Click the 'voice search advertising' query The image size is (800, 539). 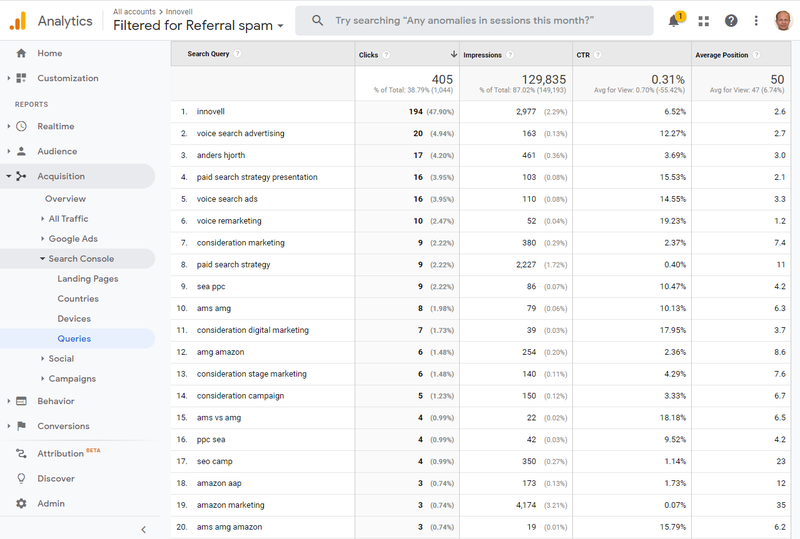point(240,133)
